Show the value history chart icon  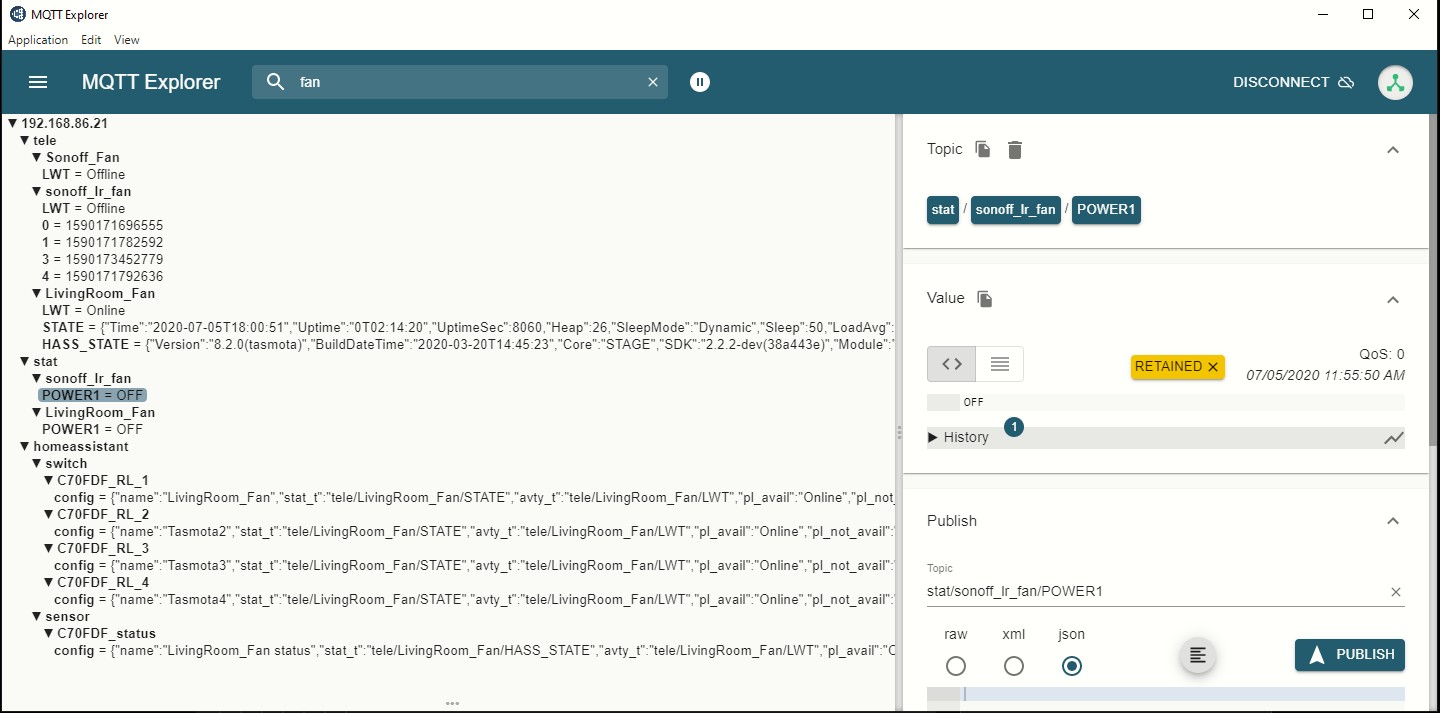click(1394, 438)
